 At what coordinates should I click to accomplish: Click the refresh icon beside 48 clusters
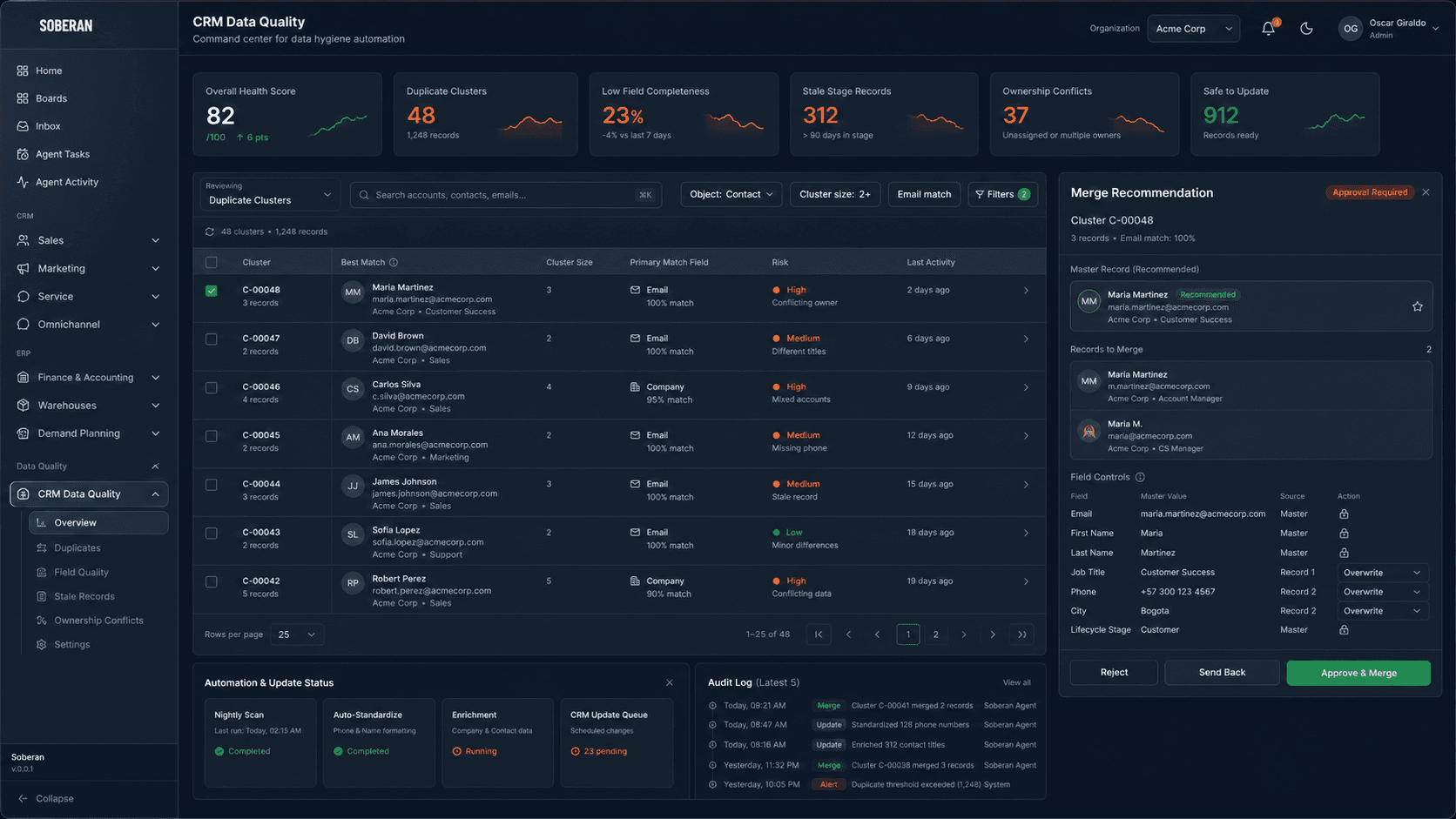tap(209, 232)
